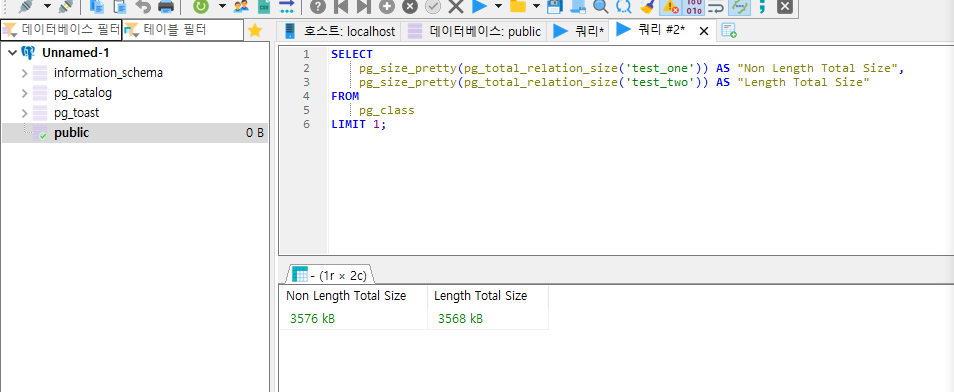954x392 pixels.
Task: Click the CSV import file icon
Action: point(263,7)
